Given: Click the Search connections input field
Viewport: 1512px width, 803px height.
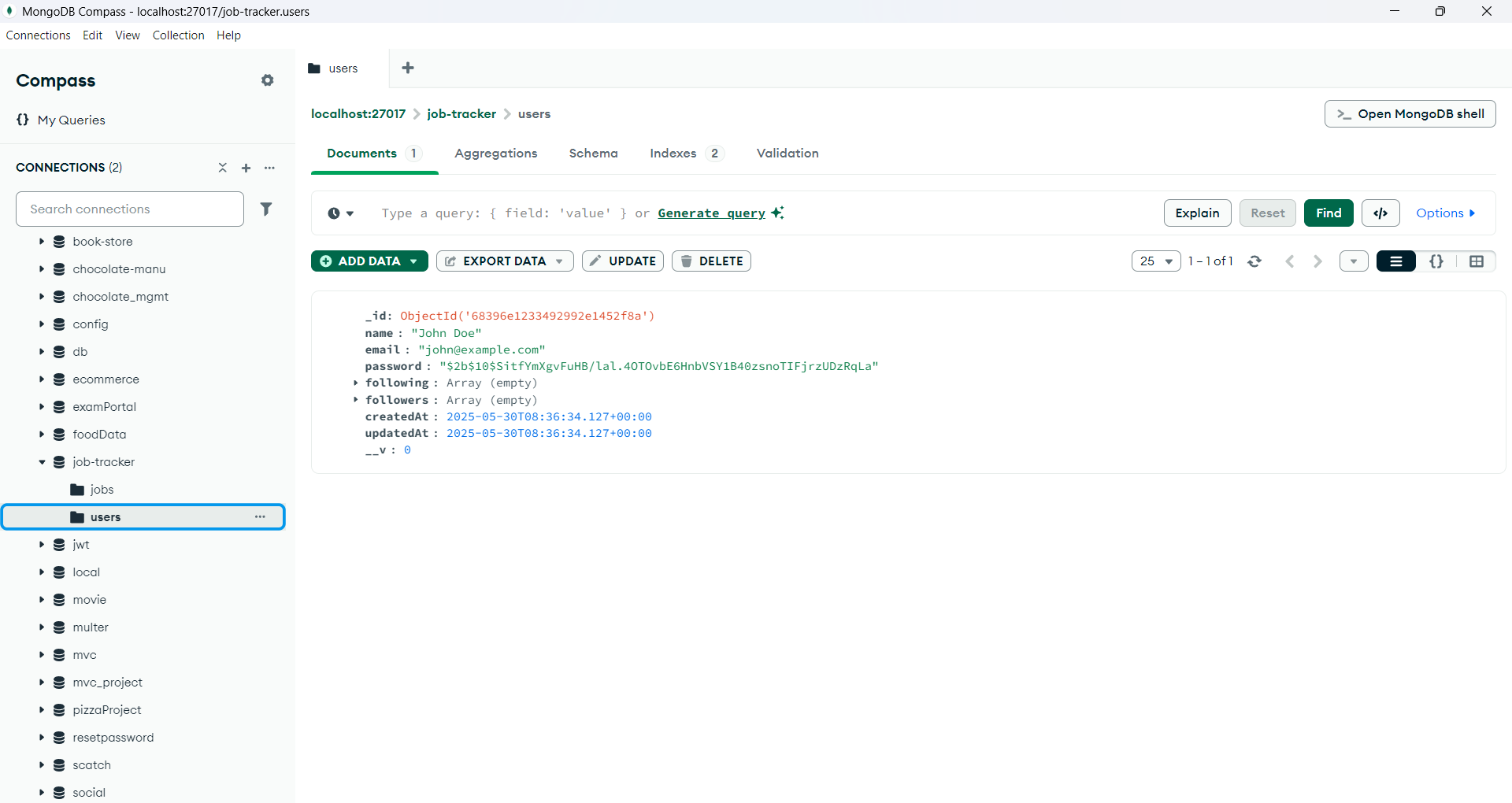Looking at the screenshot, I should [x=130, y=209].
